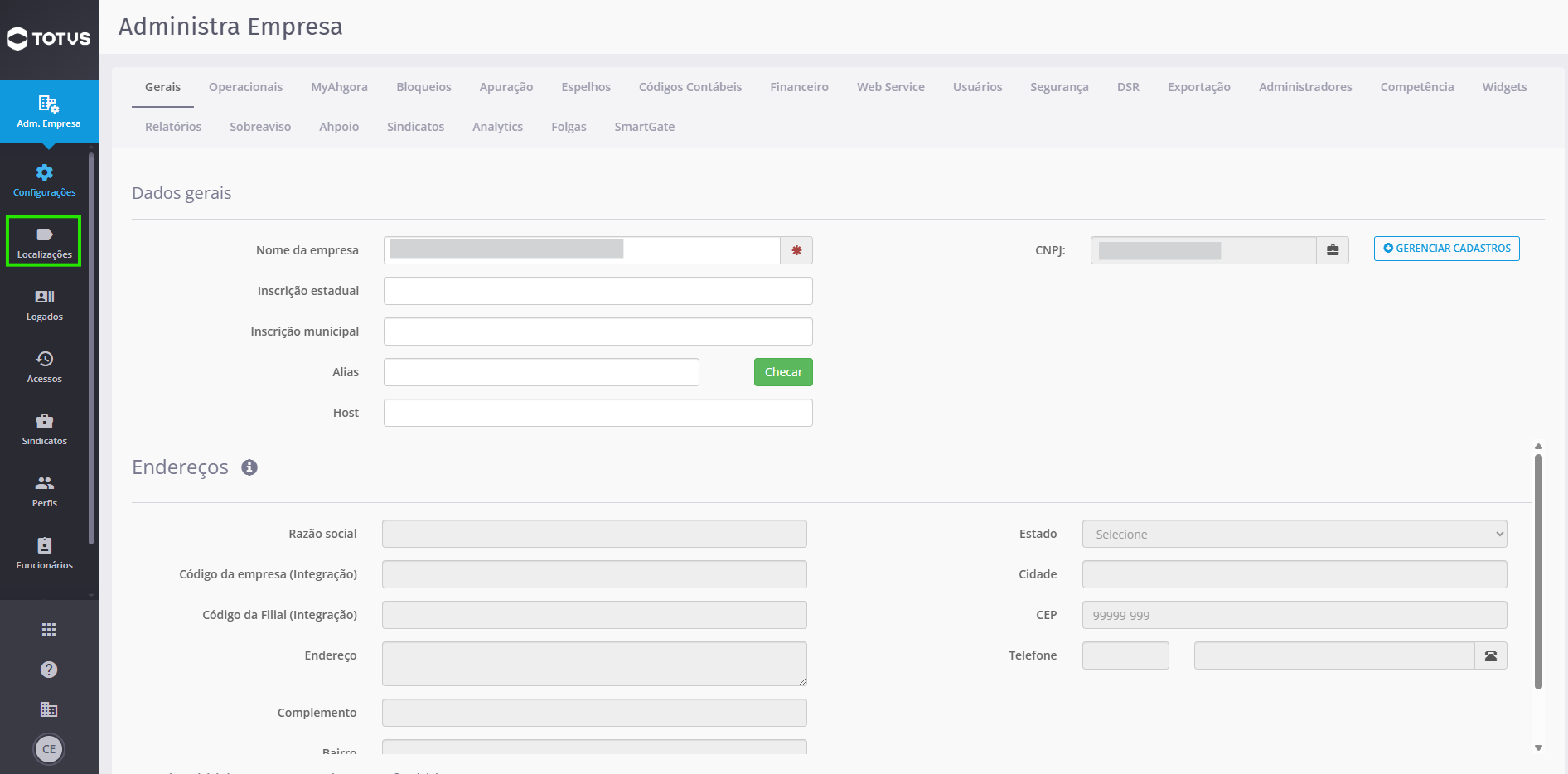Go to the Competência tab
This screenshot has width=1568, height=774.
coord(1416,87)
